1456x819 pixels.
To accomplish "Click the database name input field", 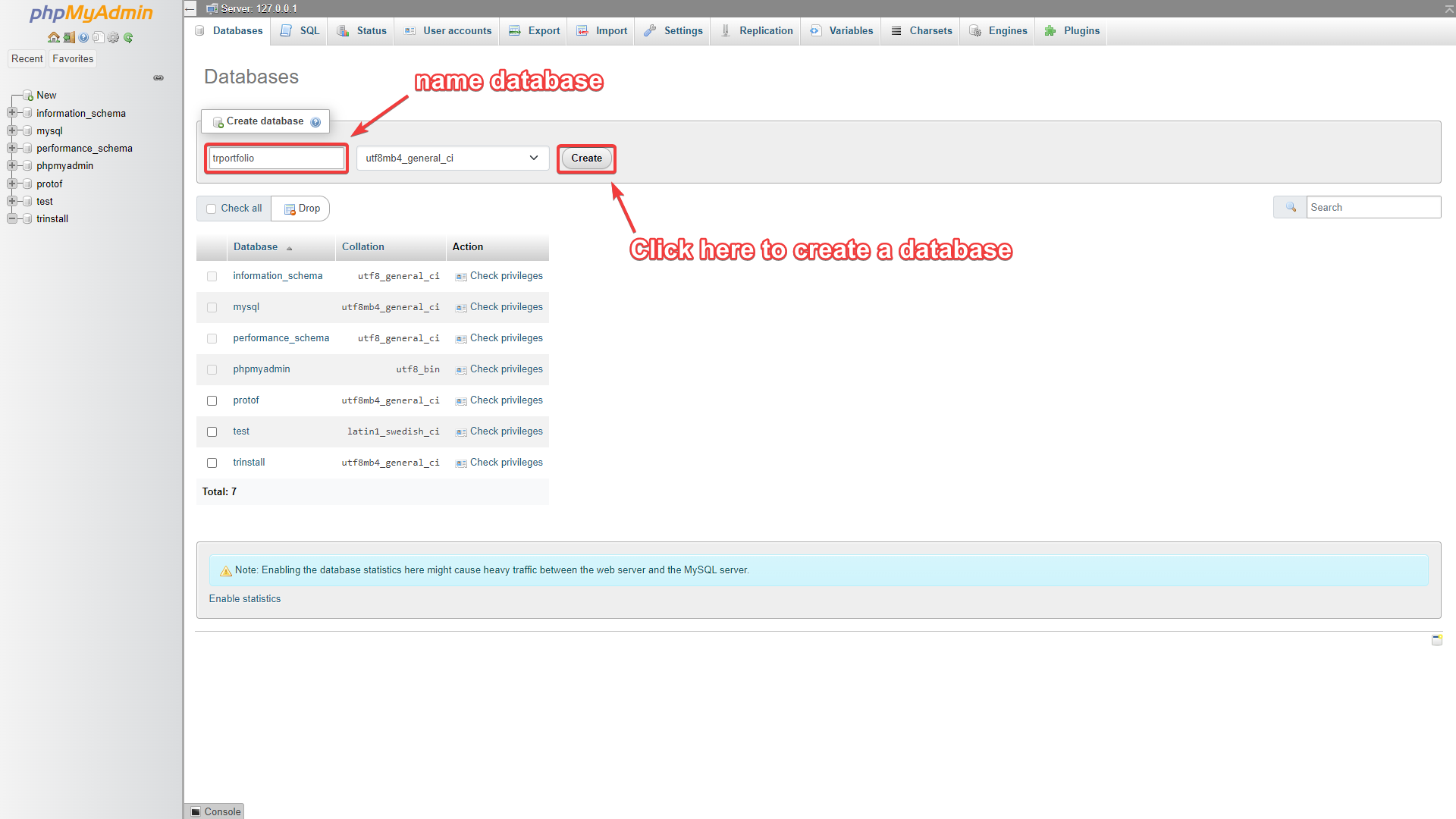I will 276,158.
